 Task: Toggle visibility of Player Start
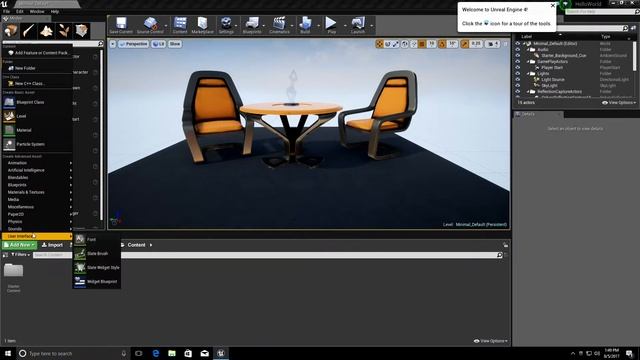[x=518, y=67]
